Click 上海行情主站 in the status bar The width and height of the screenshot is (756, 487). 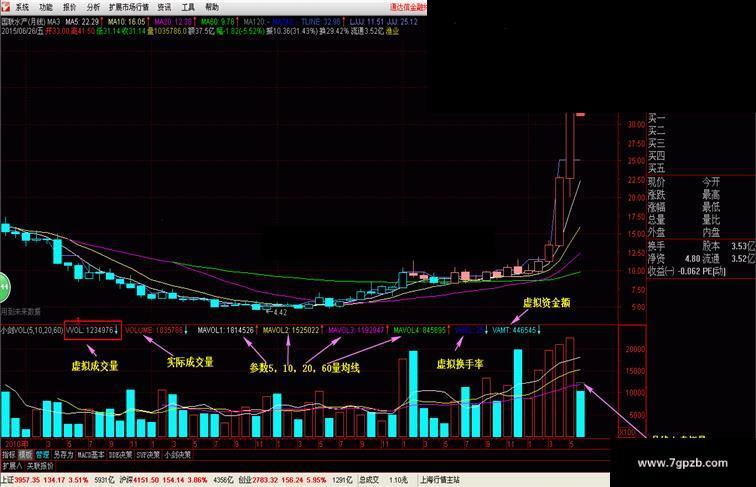tap(440, 480)
